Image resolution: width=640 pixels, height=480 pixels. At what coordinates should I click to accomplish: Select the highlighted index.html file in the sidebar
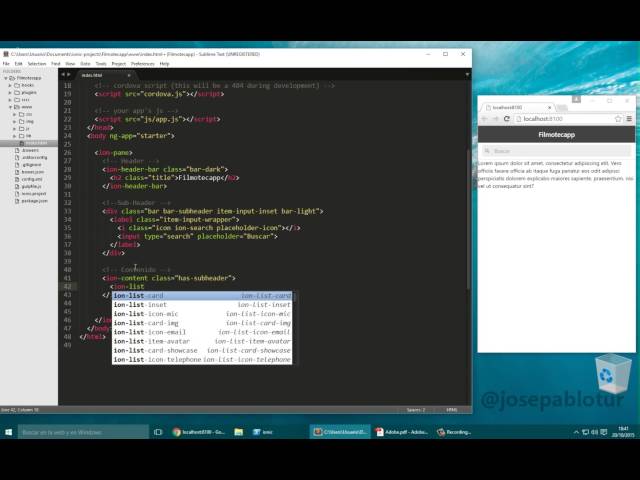click(x=29, y=143)
